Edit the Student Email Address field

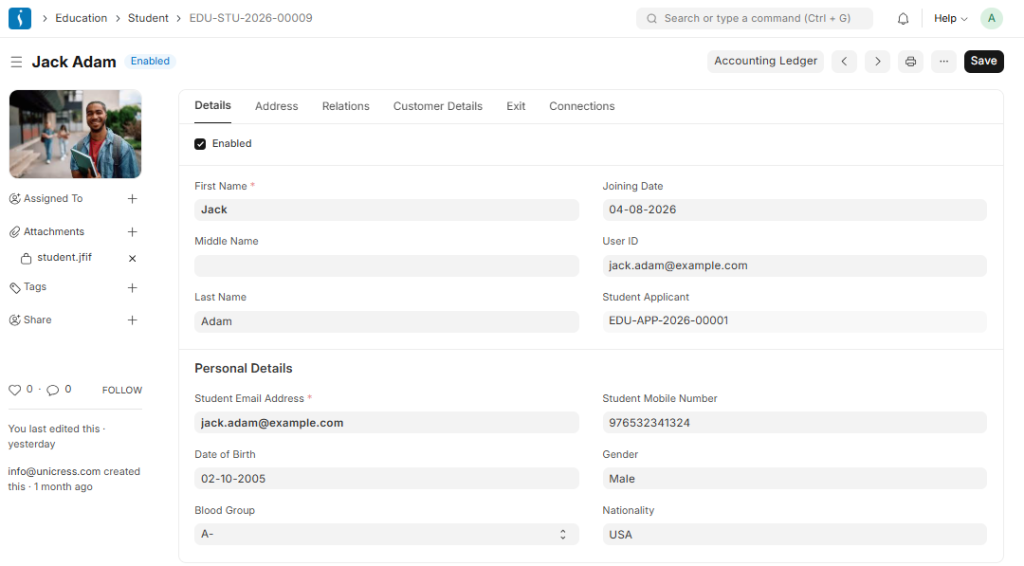[386, 422]
